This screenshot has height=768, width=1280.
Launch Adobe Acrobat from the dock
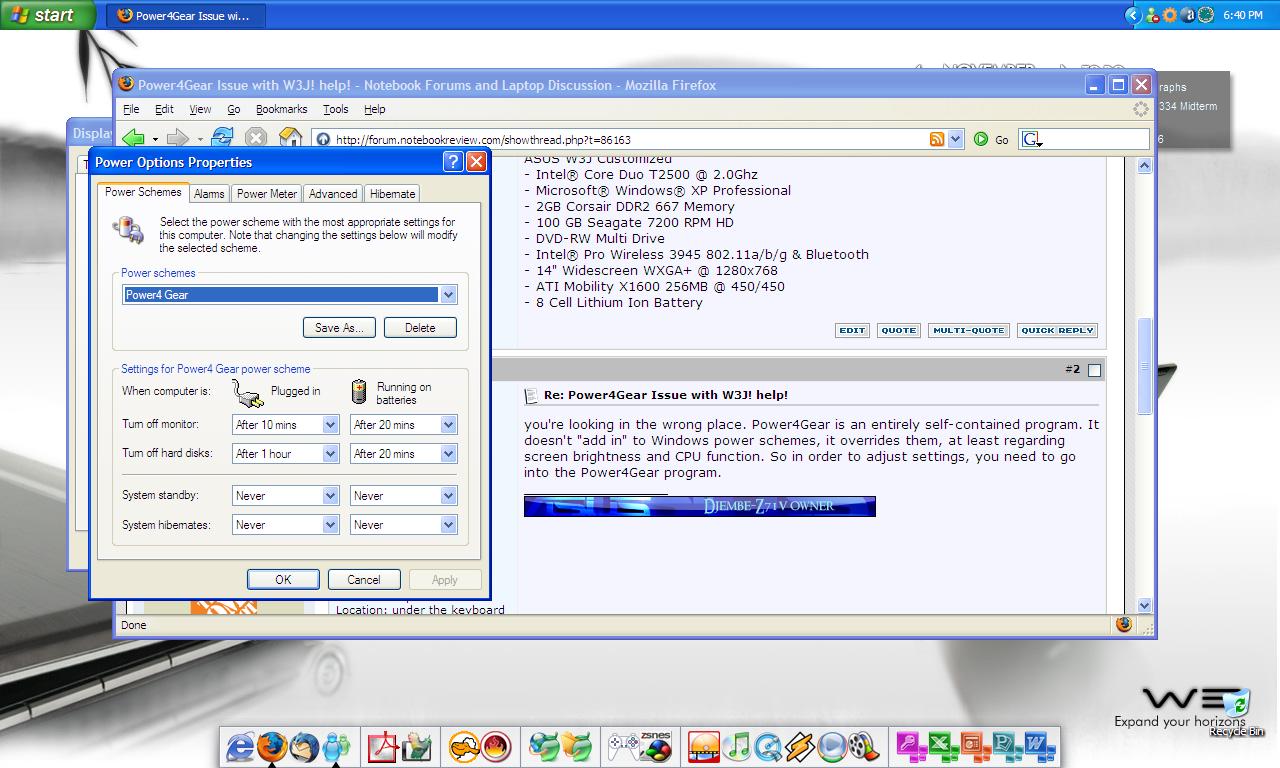(383, 746)
